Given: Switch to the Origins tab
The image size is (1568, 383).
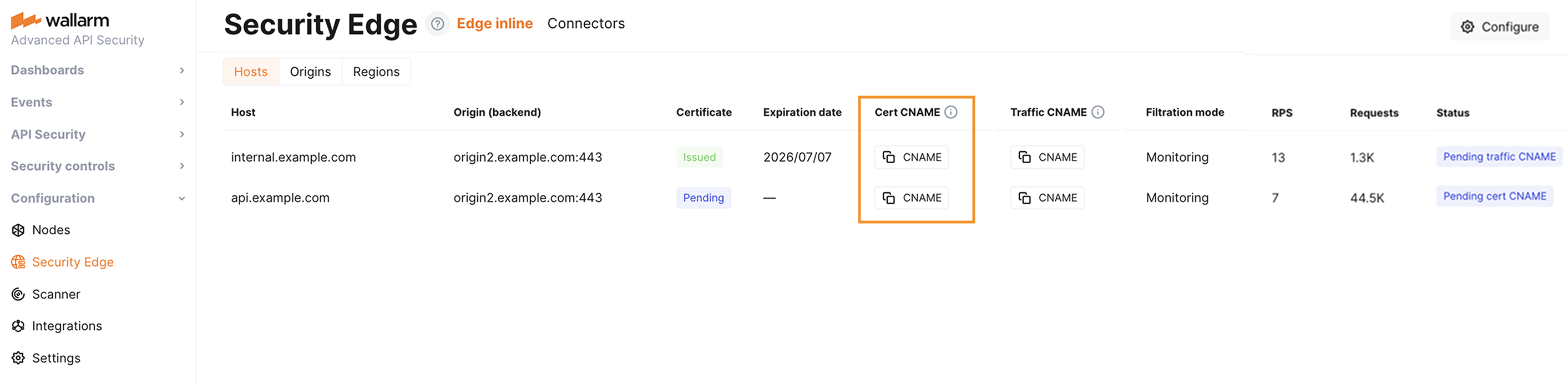Looking at the screenshot, I should coord(310,72).
